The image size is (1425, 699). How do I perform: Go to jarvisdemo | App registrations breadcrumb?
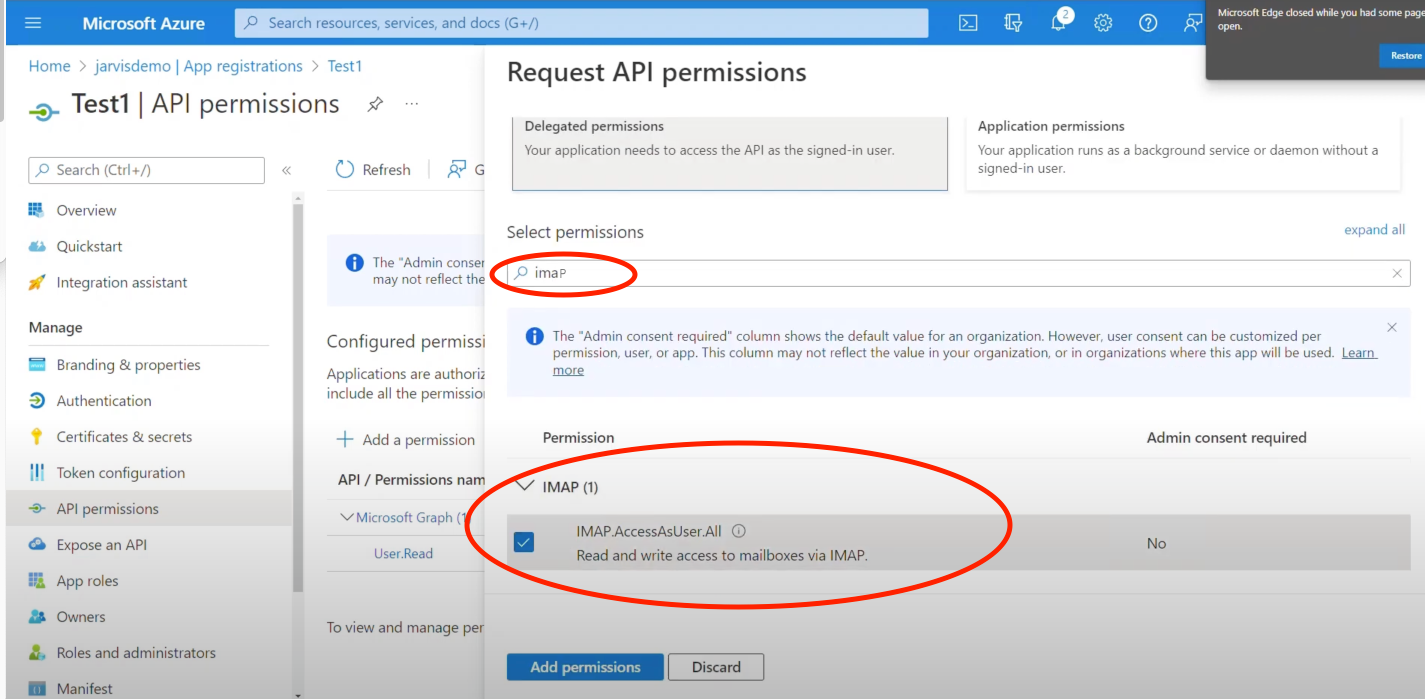(200, 66)
